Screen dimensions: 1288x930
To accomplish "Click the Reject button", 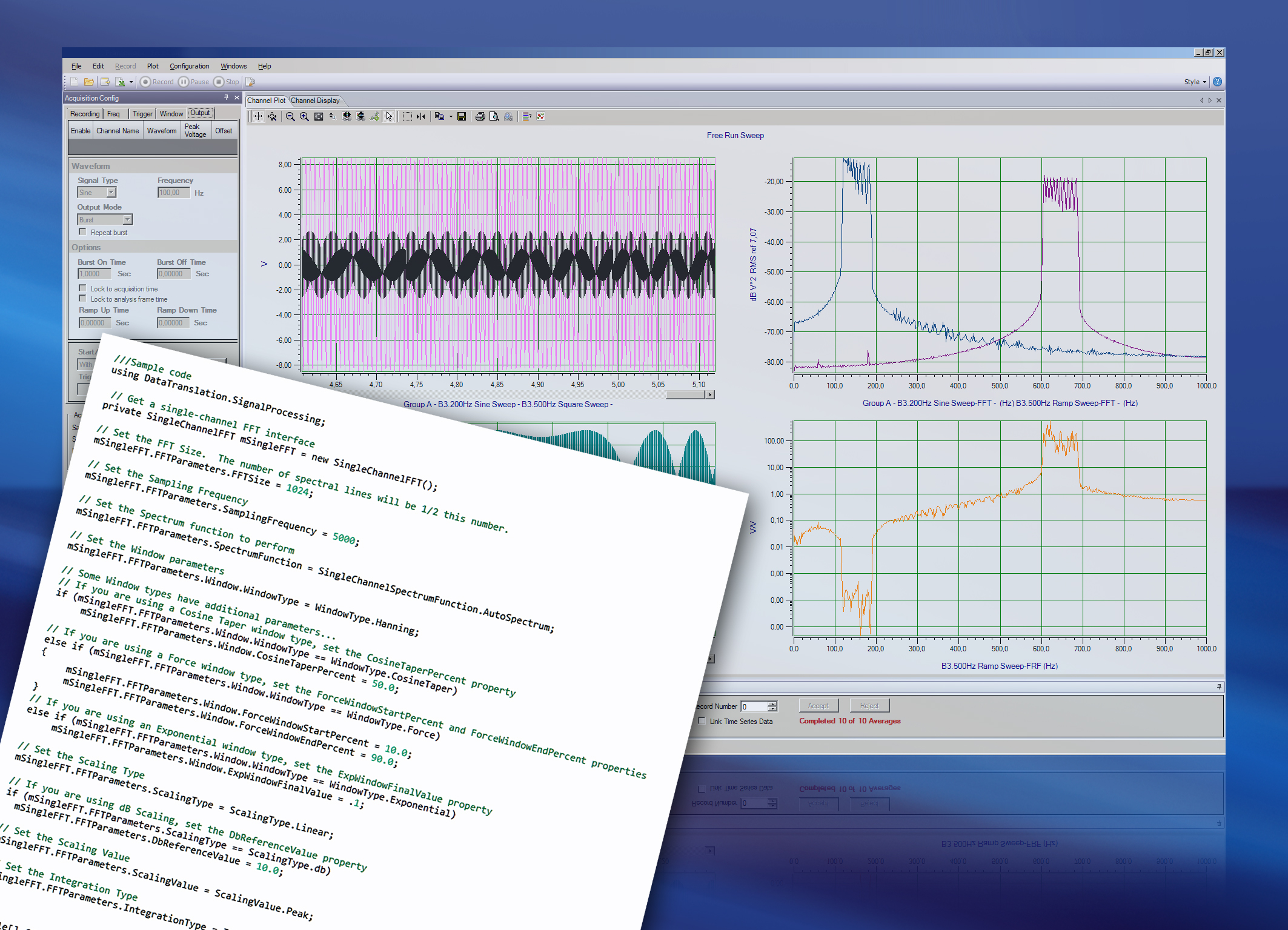I will (x=869, y=706).
